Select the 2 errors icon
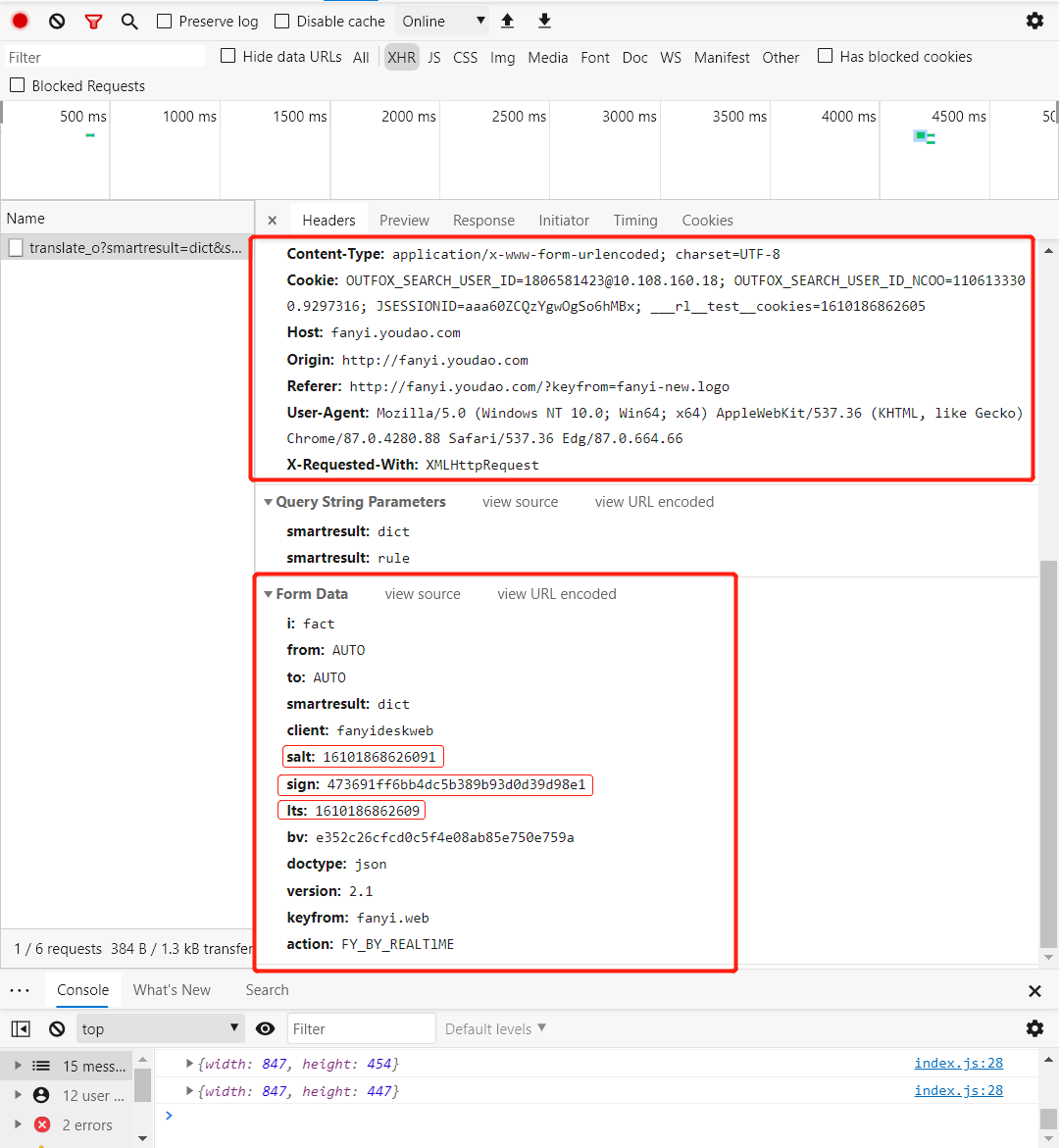The width and height of the screenshot is (1059, 1148). 42,1124
